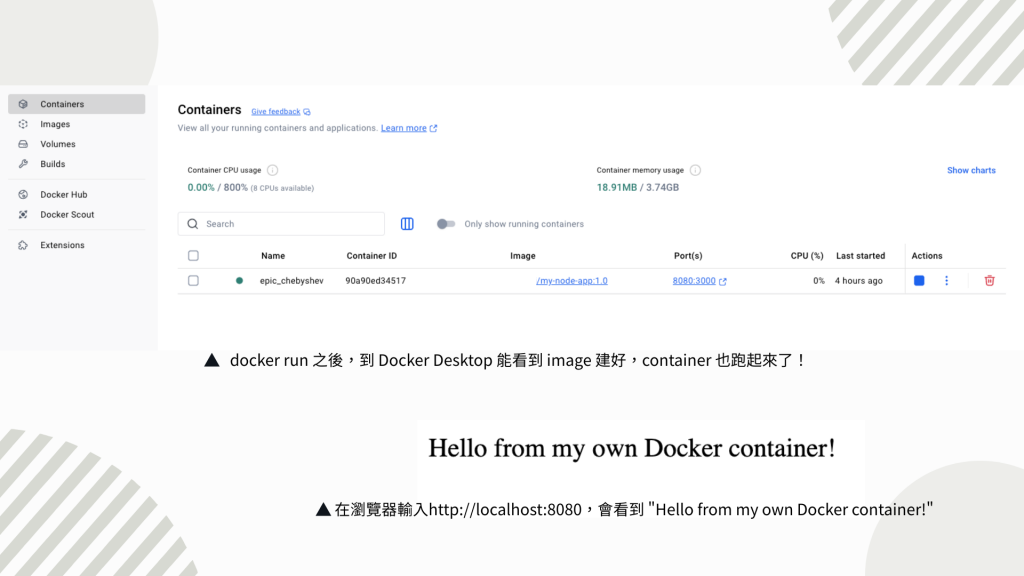Click the Docker Hub icon in sidebar
This screenshot has width=1024, height=576.
[23, 195]
